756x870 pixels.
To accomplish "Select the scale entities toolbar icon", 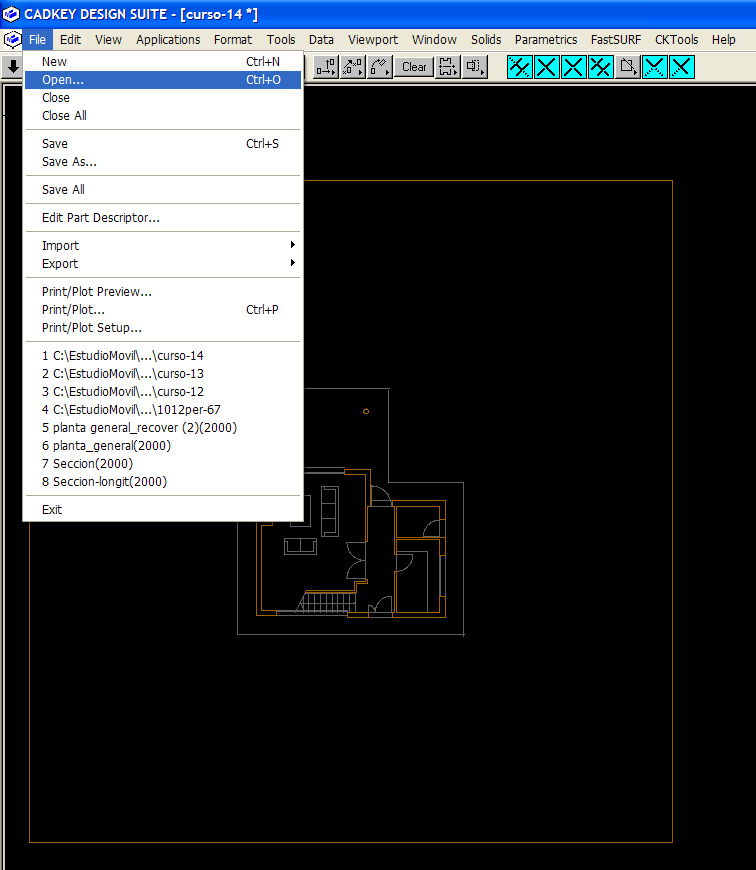I will coord(352,67).
